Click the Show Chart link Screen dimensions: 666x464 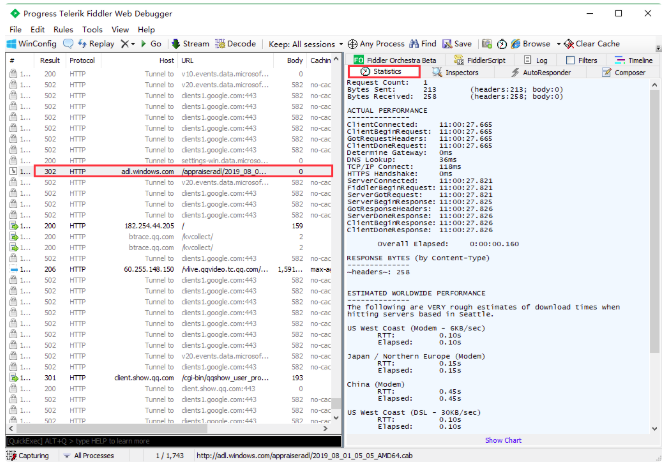pyautogui.click(x=503, y=440)
